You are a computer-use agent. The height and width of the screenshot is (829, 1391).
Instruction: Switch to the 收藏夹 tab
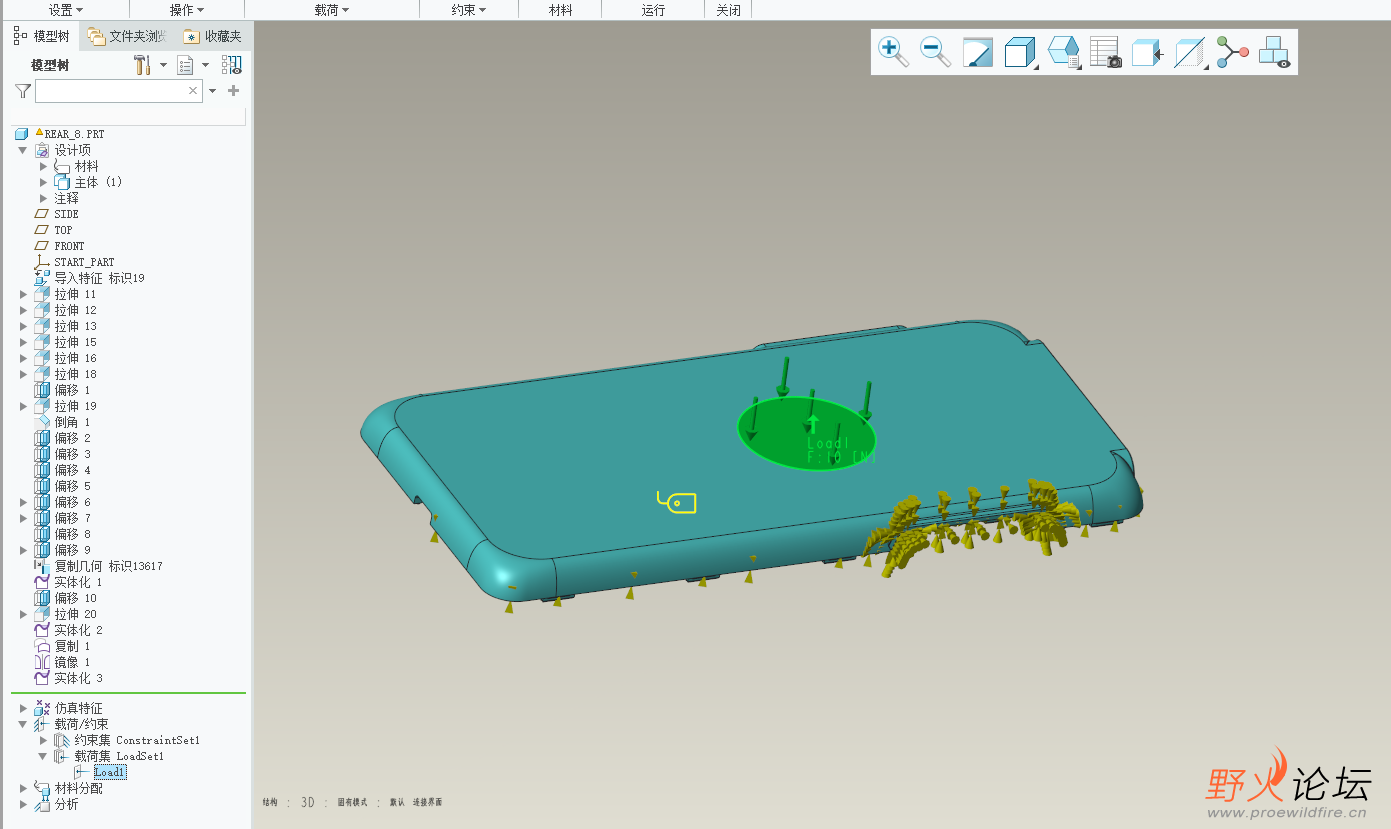point(213,36)
